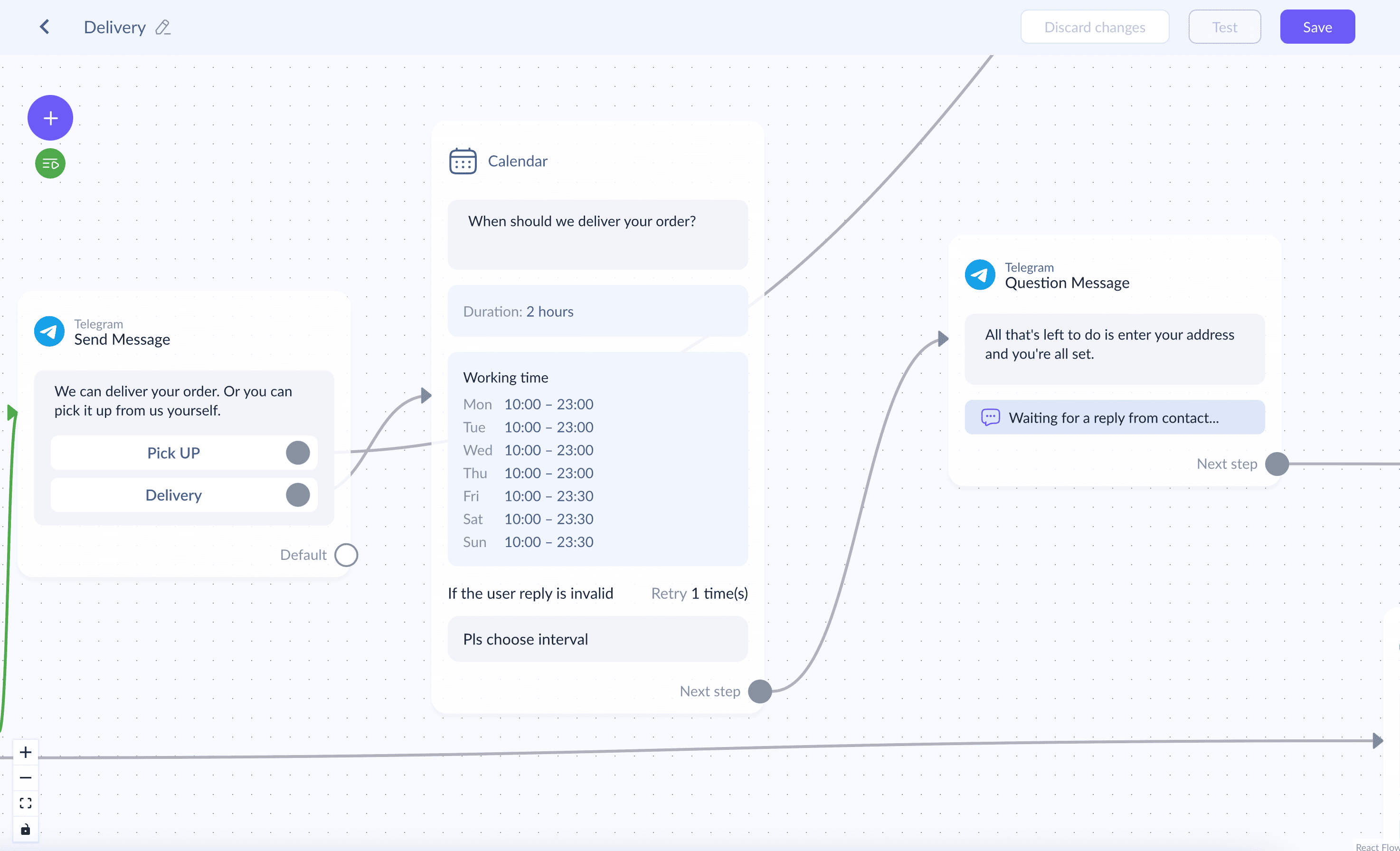Click the Default label on Send Message block

[x=303, y=555]
